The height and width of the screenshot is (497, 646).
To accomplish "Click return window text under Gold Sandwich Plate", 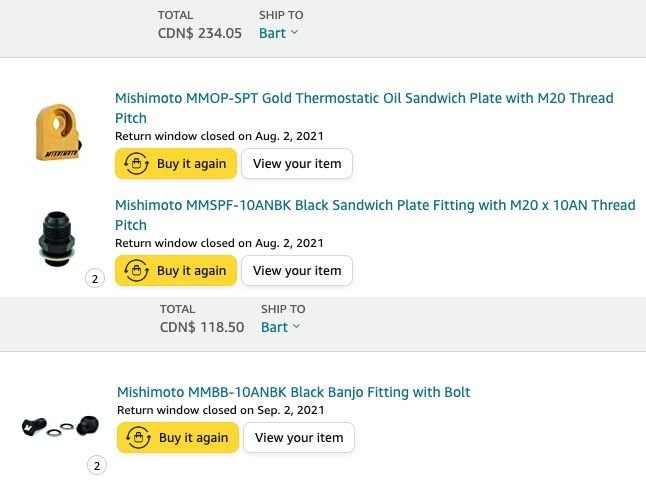I will pos(219,136).
